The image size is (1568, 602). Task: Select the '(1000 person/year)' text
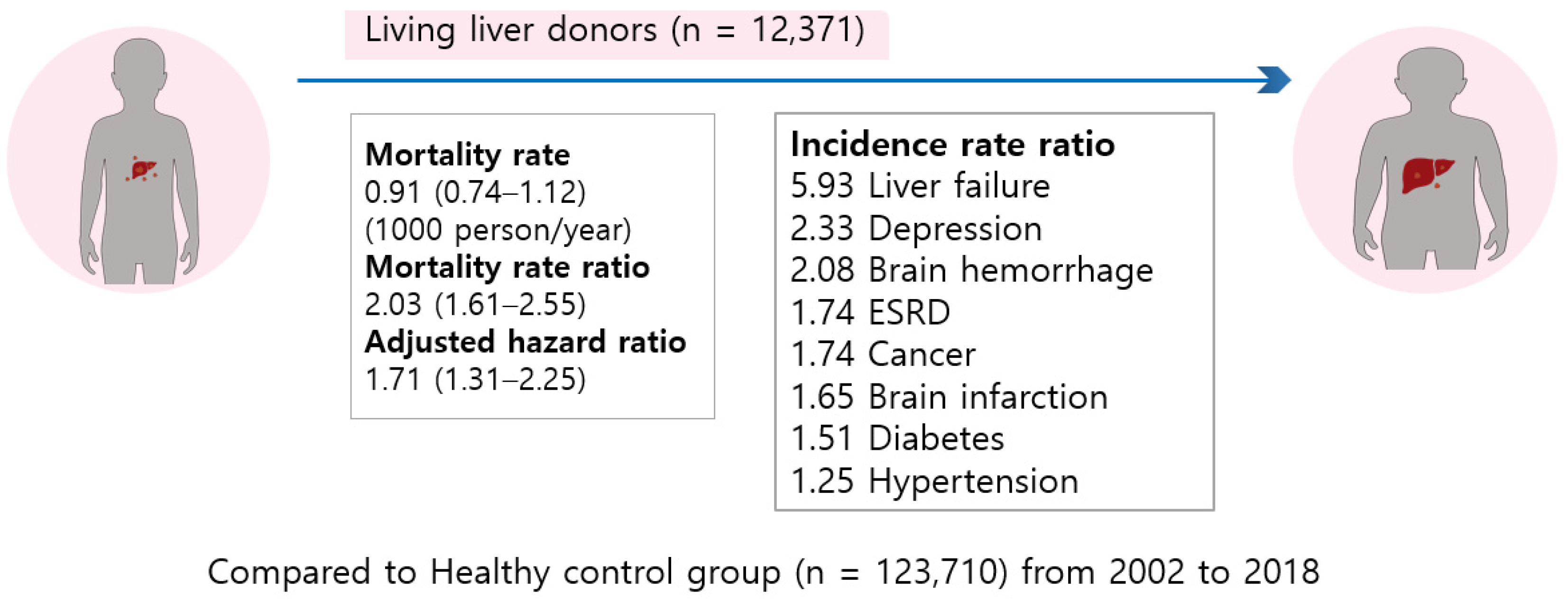(498, 230)
